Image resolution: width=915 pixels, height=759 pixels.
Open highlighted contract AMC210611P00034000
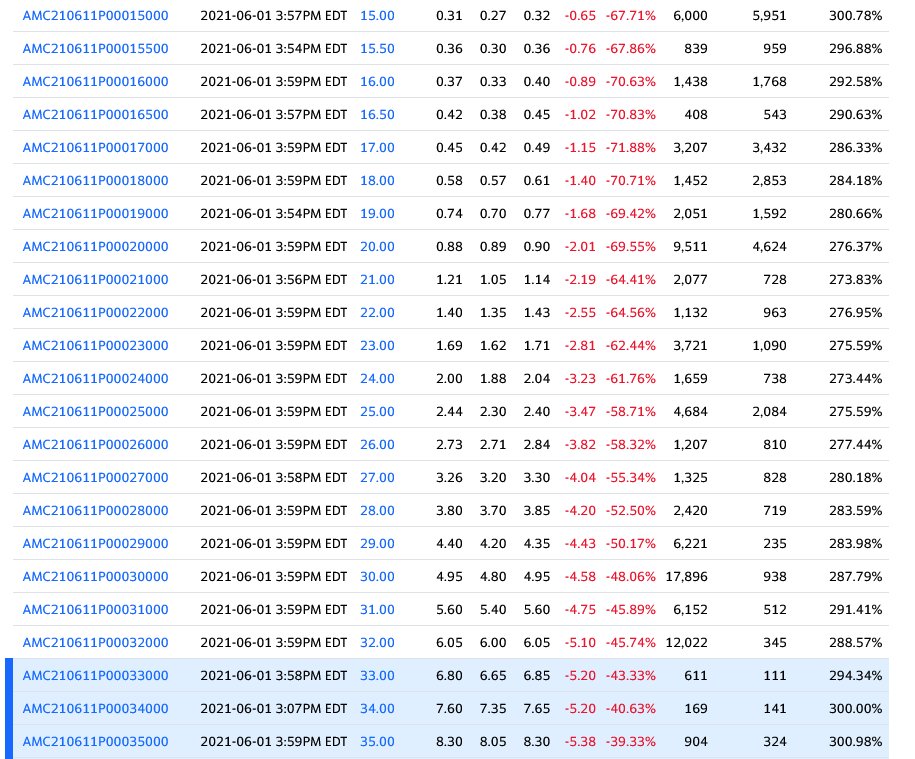pos(95,708)
